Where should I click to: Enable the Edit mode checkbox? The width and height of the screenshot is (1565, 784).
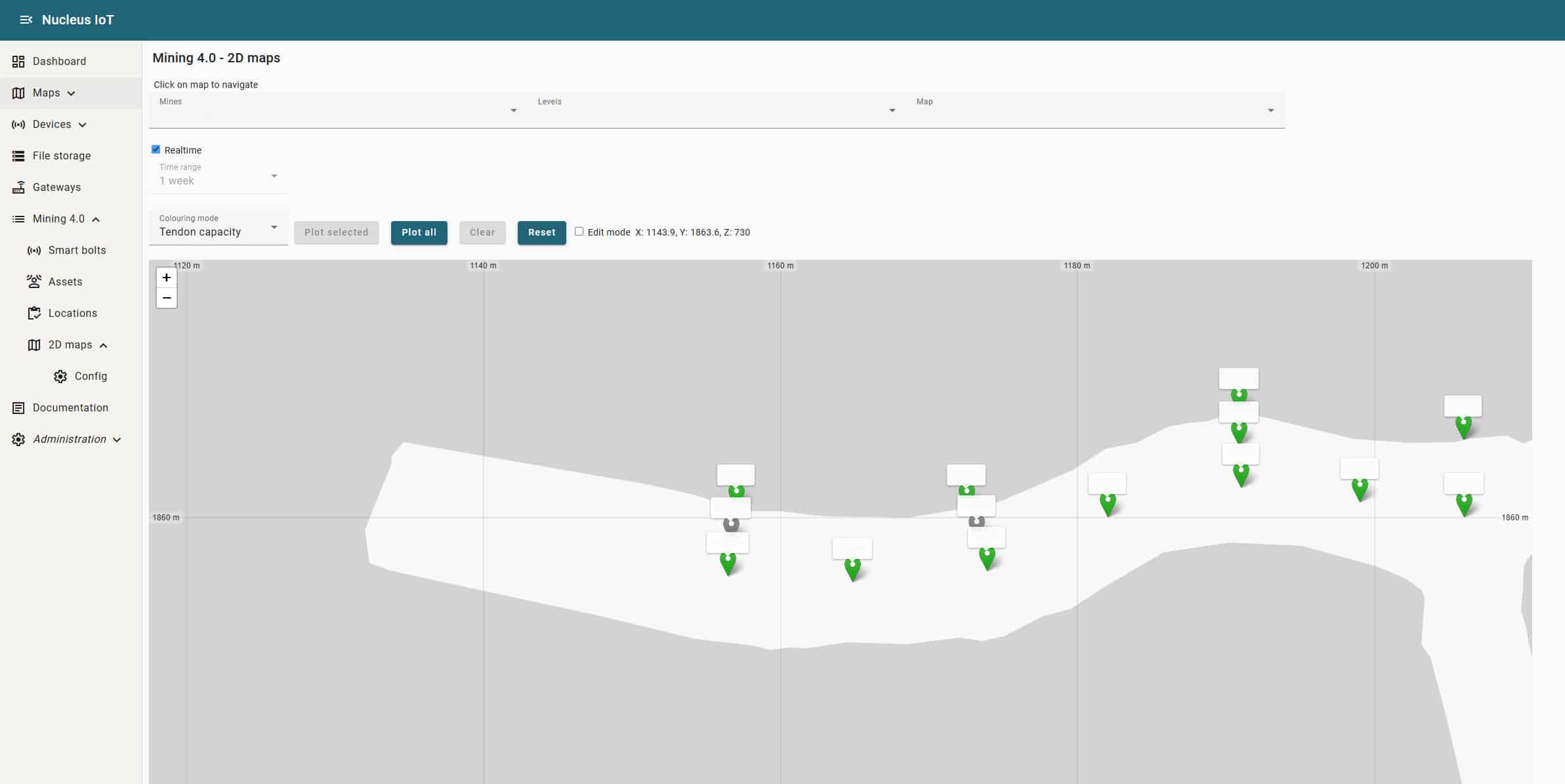(x=579, y=232)
